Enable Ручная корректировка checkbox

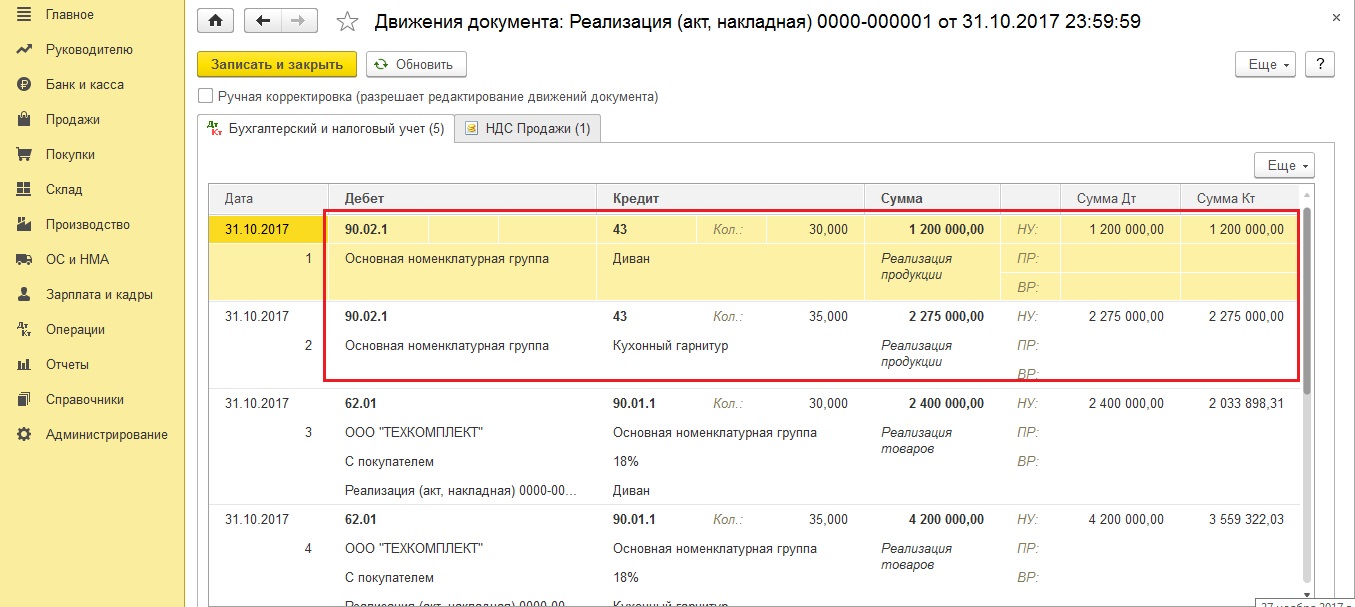206,96
